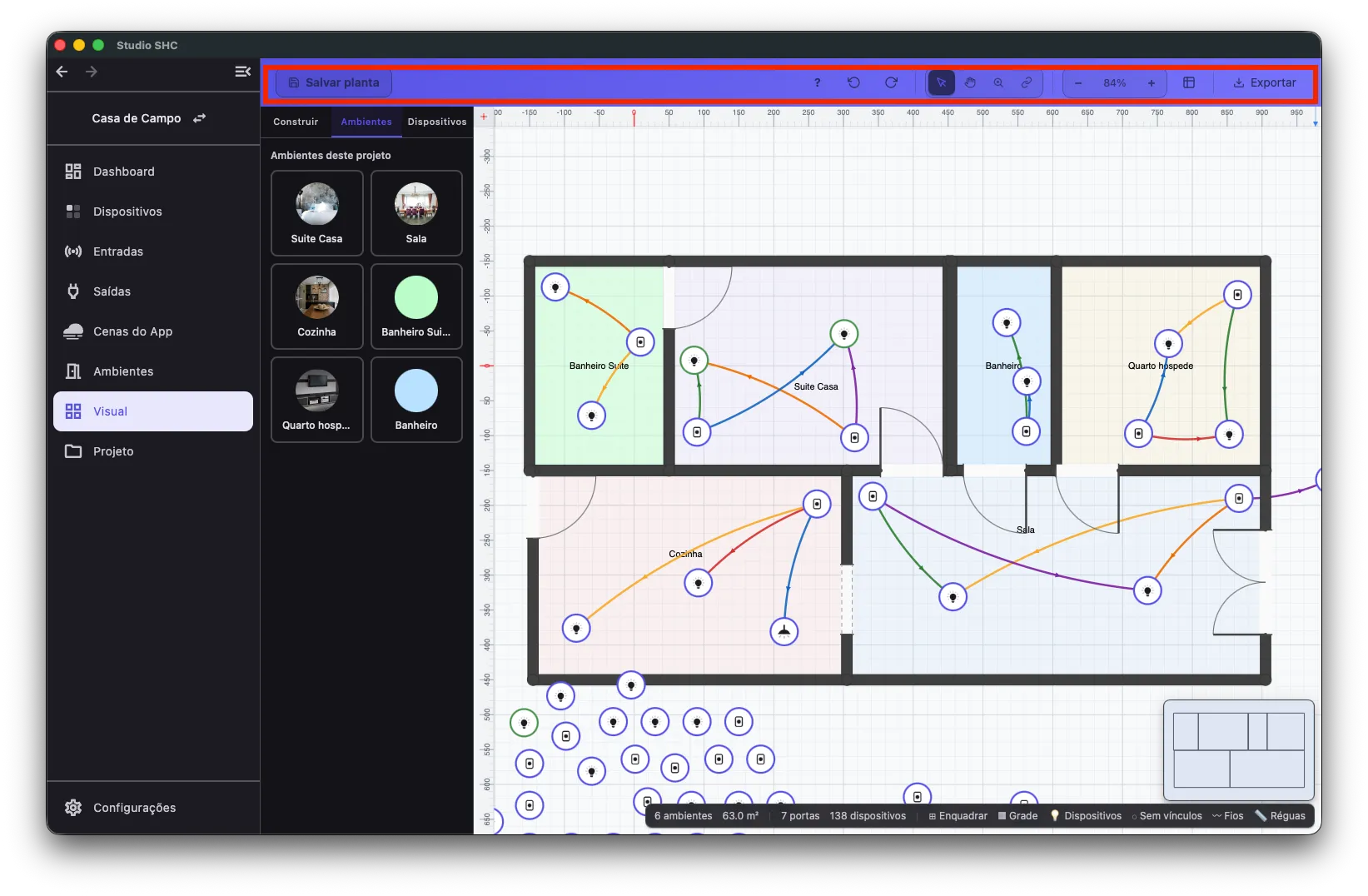The width and height of the screenshot is (1368, 896).
Task: Toggle Grade grid visibility
Action: [x=1017, y=816]
